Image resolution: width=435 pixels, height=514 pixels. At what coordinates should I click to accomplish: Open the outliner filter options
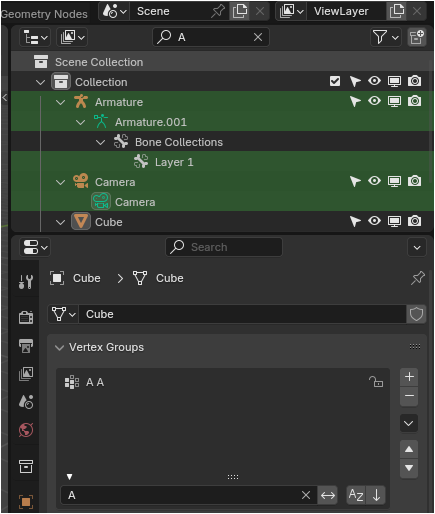point(386,37)
